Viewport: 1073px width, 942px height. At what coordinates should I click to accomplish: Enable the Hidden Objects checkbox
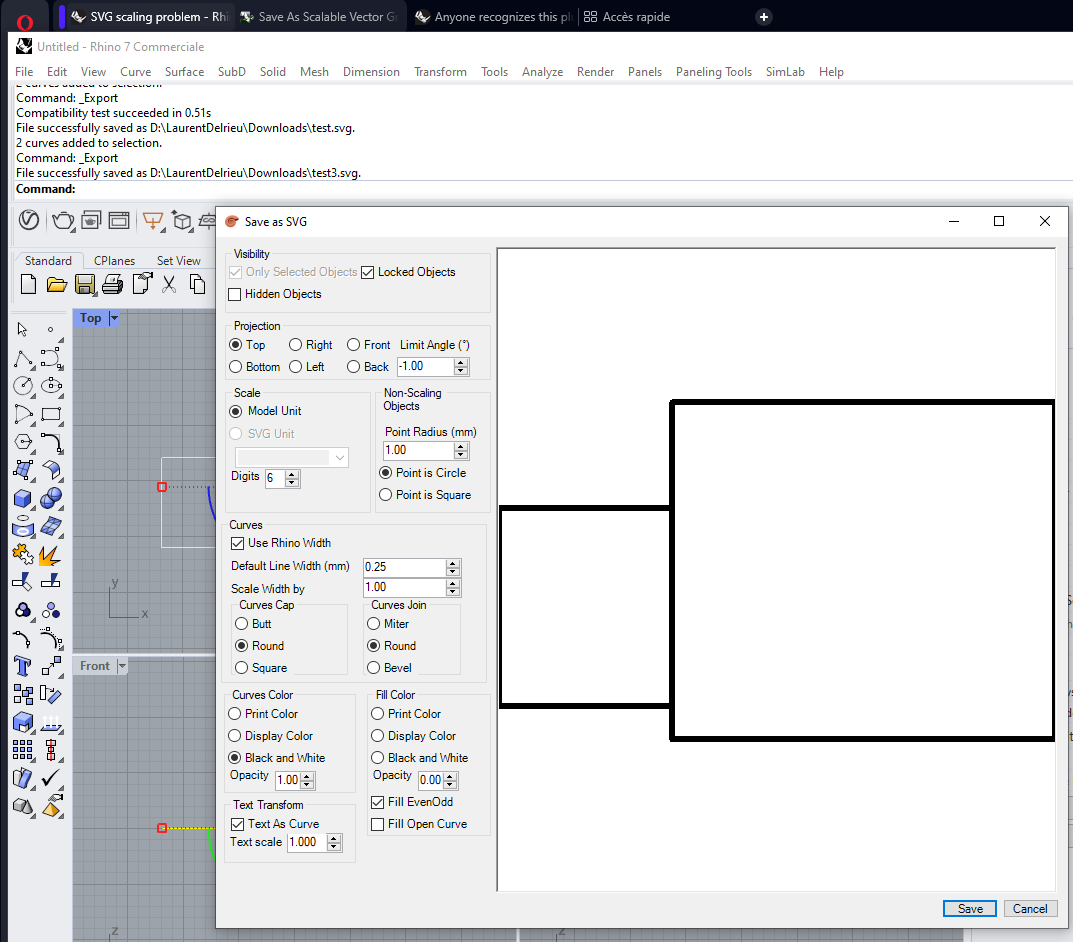[x=236, y=294]
